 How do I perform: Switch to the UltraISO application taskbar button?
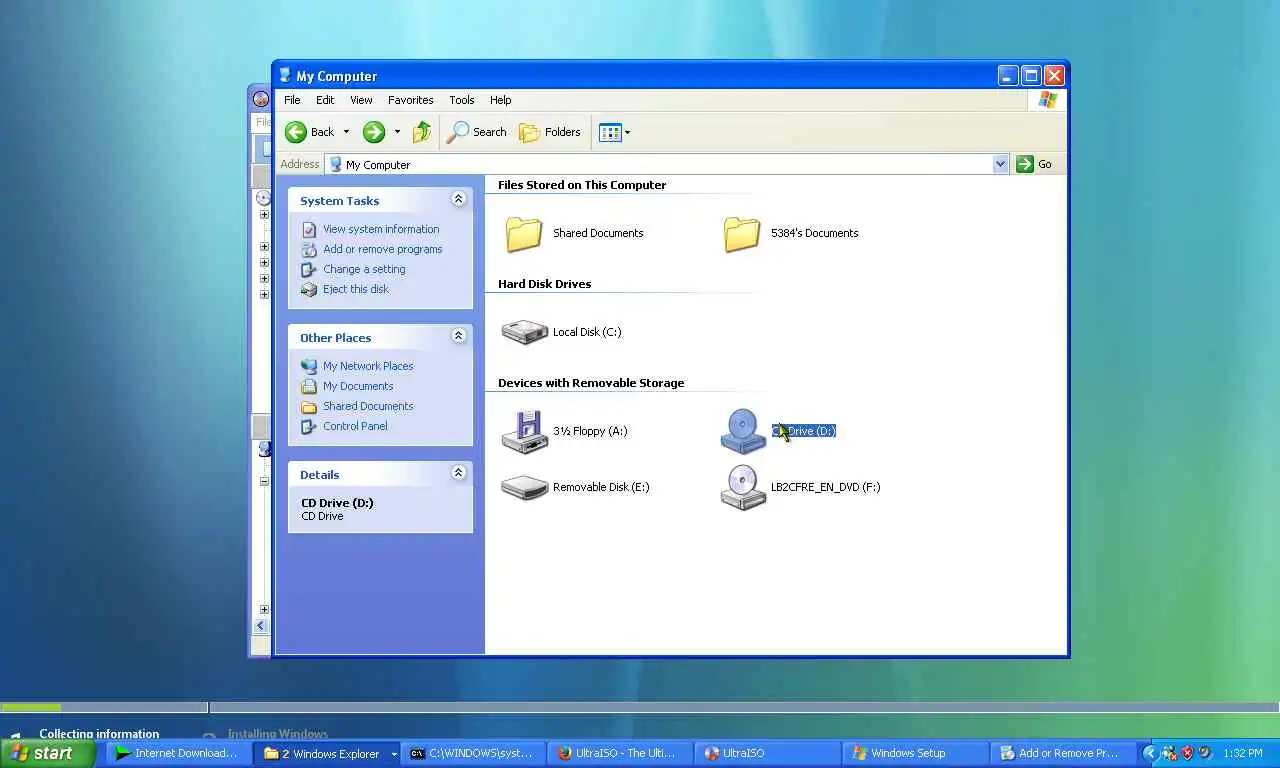tap(767, 754)
